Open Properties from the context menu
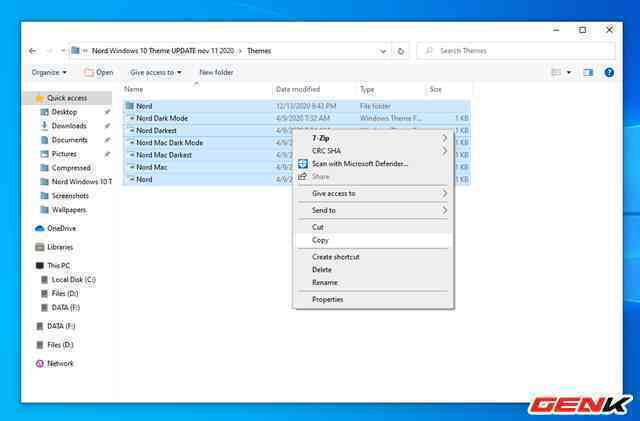Image resolution: width=640 pixels, height=421 pixels. tap(373, 299)
